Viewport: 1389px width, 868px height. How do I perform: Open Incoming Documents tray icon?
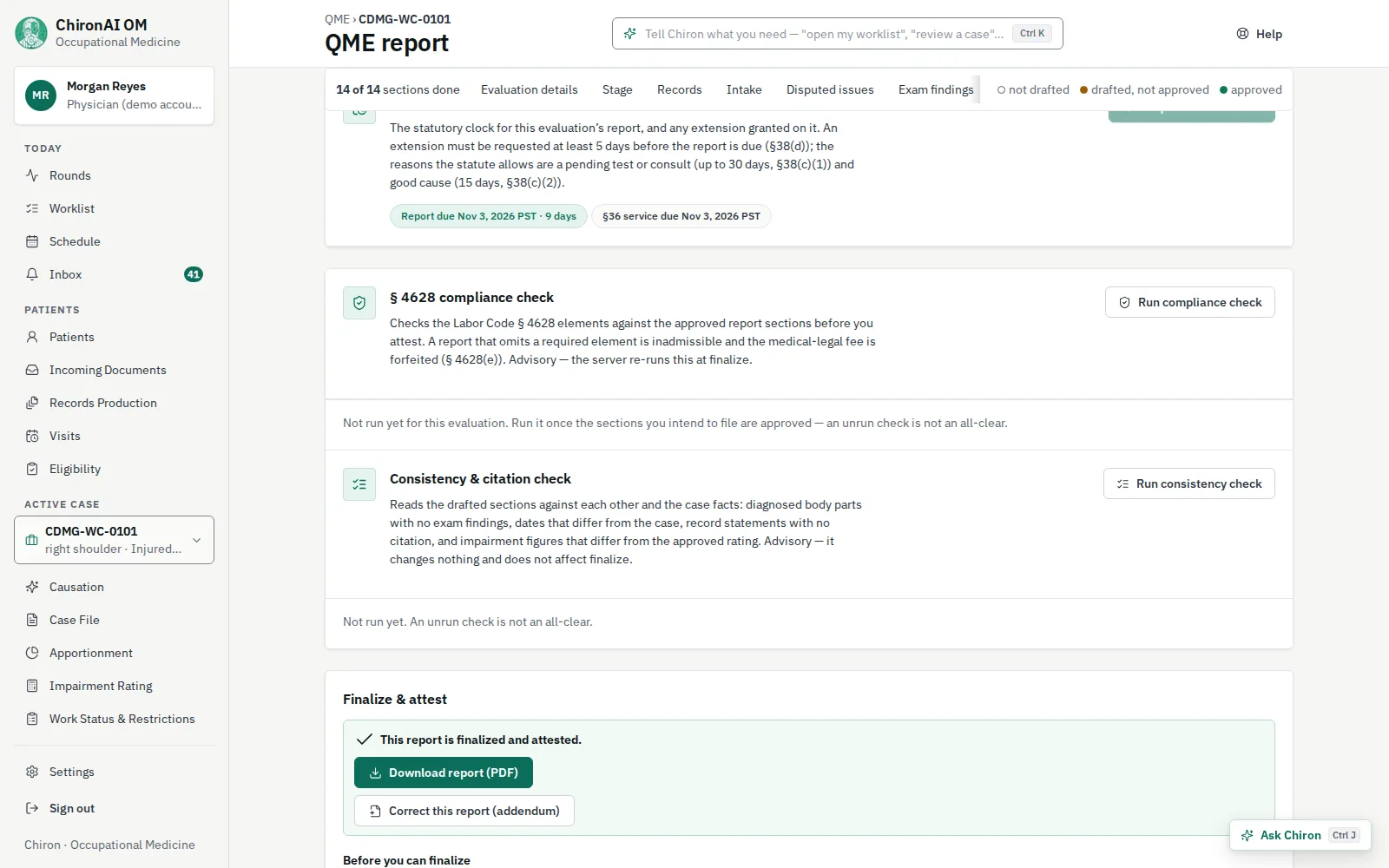pyautogui.click(x=32, y=370)
